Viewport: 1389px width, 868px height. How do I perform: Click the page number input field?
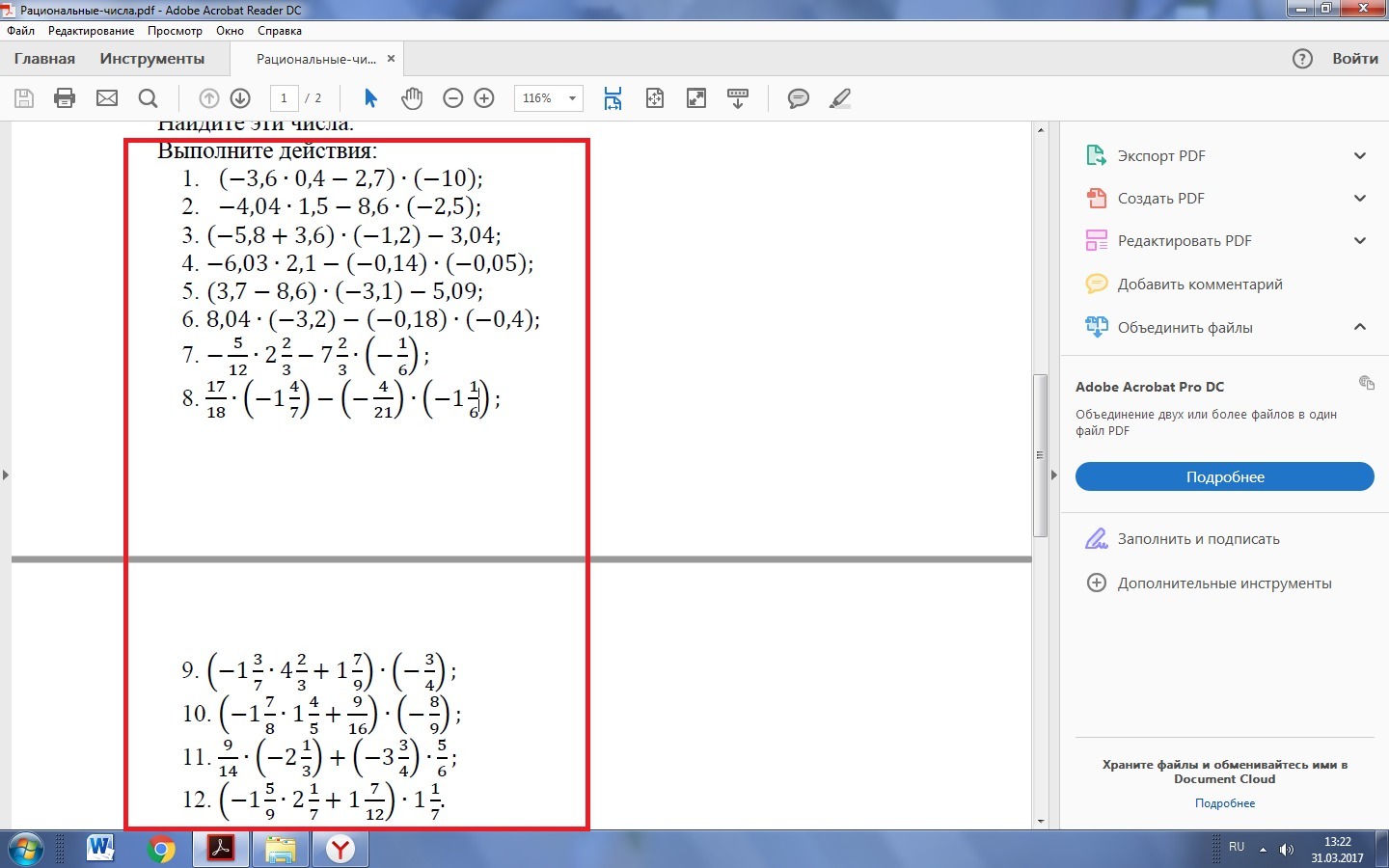point(284,98)
